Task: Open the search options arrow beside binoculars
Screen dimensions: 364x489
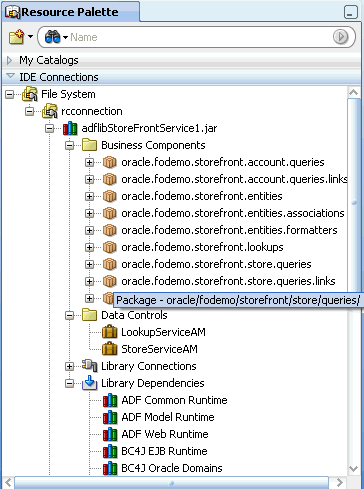Action: point(65,37)
